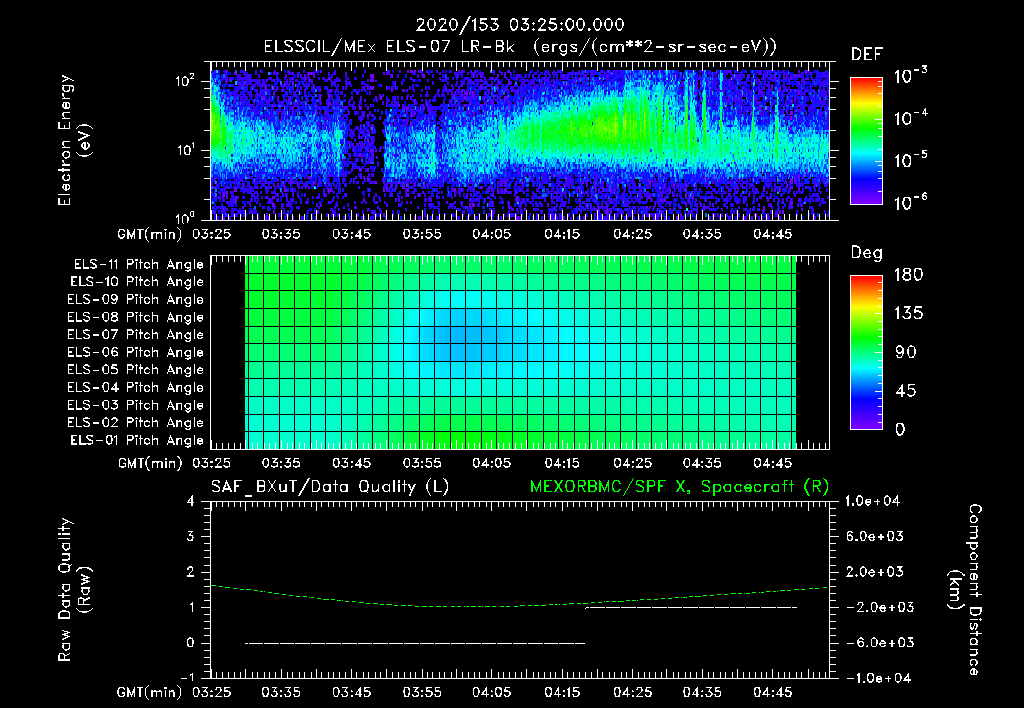Click the 04:05 time tick under the electron spectrogram

492,234
